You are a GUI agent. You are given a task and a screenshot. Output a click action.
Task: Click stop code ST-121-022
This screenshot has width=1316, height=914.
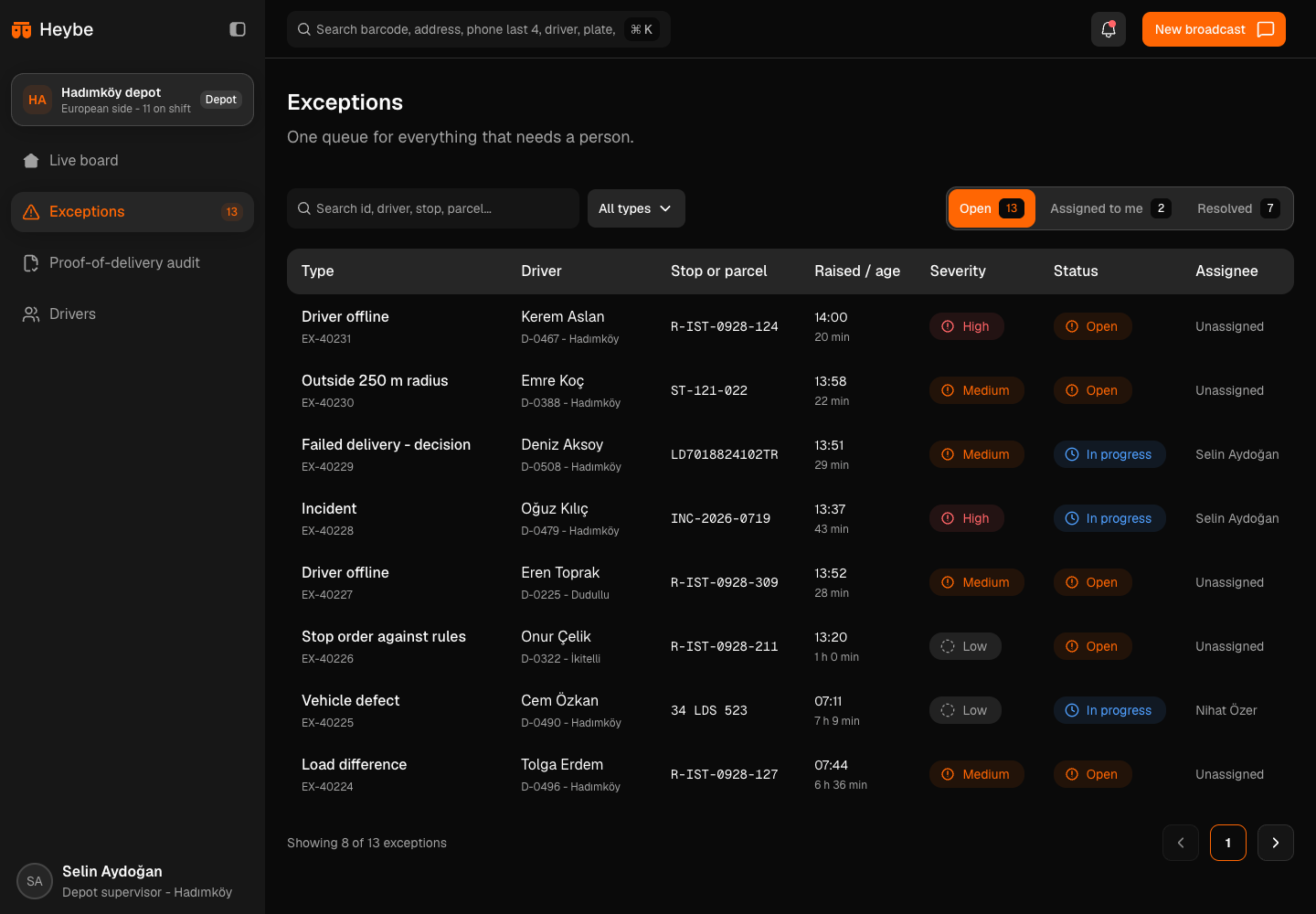click(x=709, y=390)
